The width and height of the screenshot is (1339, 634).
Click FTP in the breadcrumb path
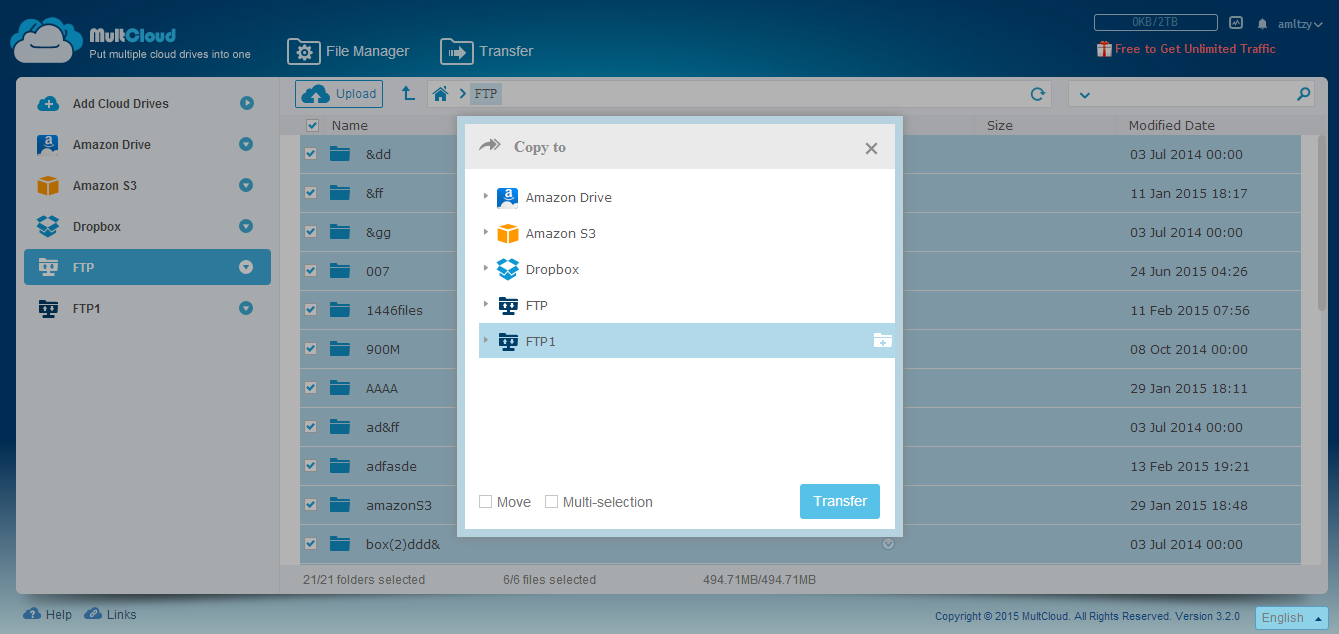[x=486, y=94]
